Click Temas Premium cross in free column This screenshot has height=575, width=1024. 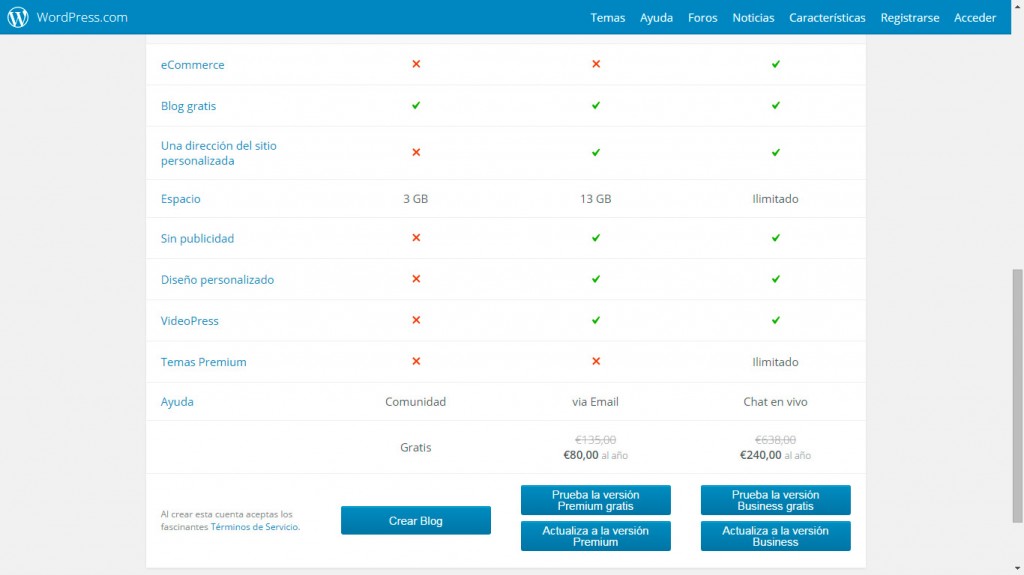pyautogui.click(x=416, y=361)
